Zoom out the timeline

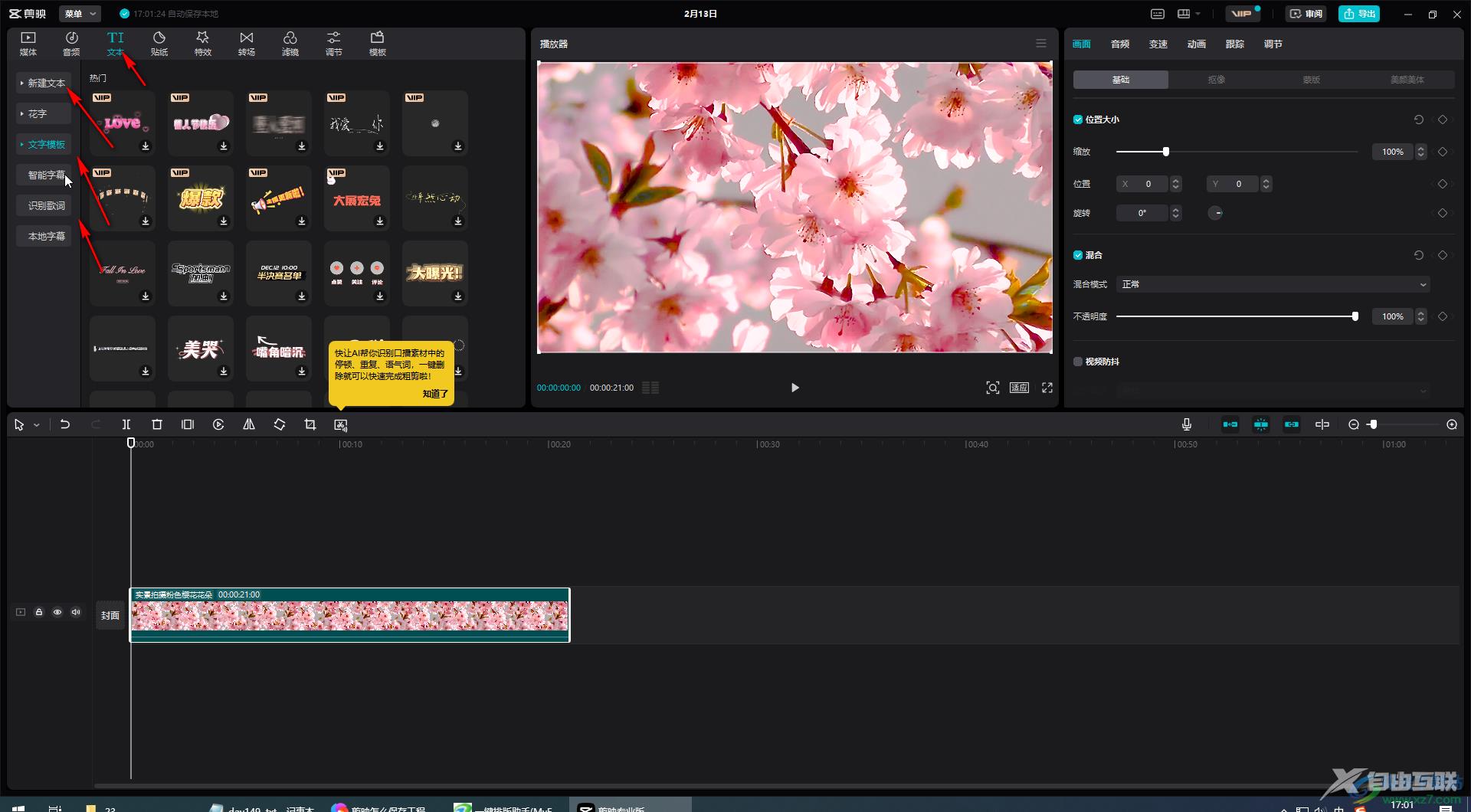[x=1354, y=424]
